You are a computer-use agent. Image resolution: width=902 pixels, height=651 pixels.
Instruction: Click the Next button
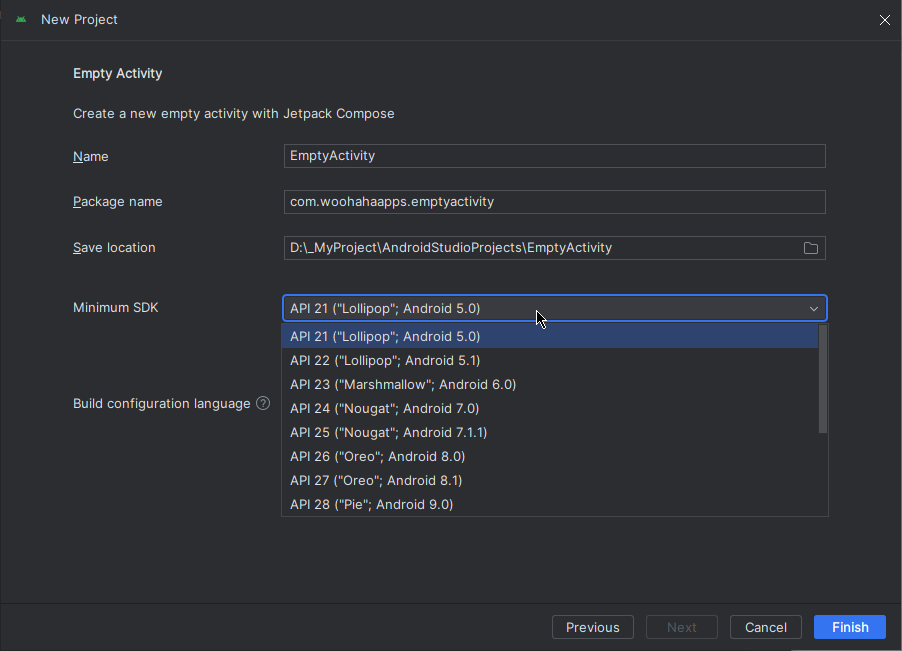(x=682, y=627)
